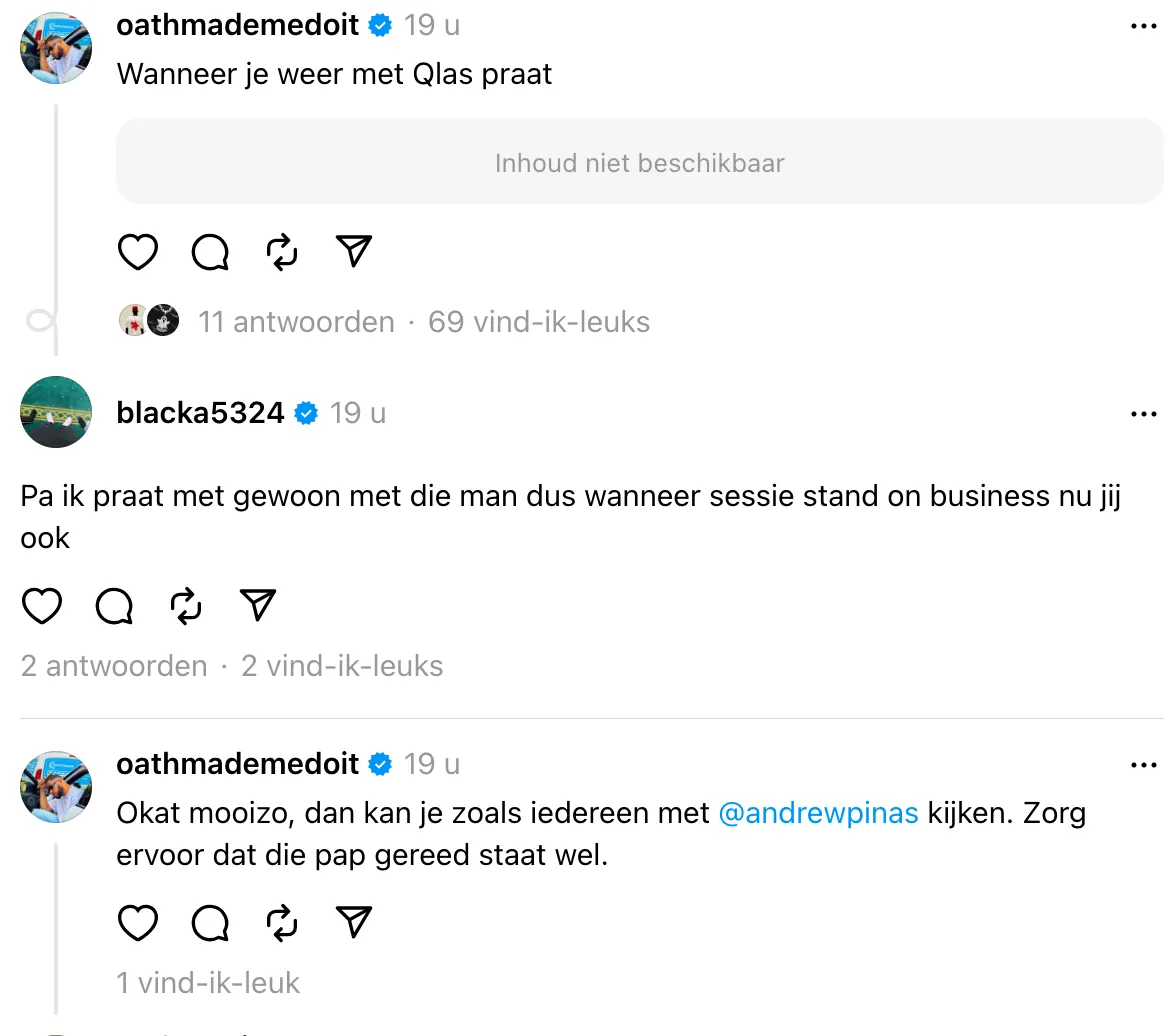This screenshot has width=1174, height=1036.
Task: Open the reply bubble on the "Okat mooizo" post
Action: [210, 922]
